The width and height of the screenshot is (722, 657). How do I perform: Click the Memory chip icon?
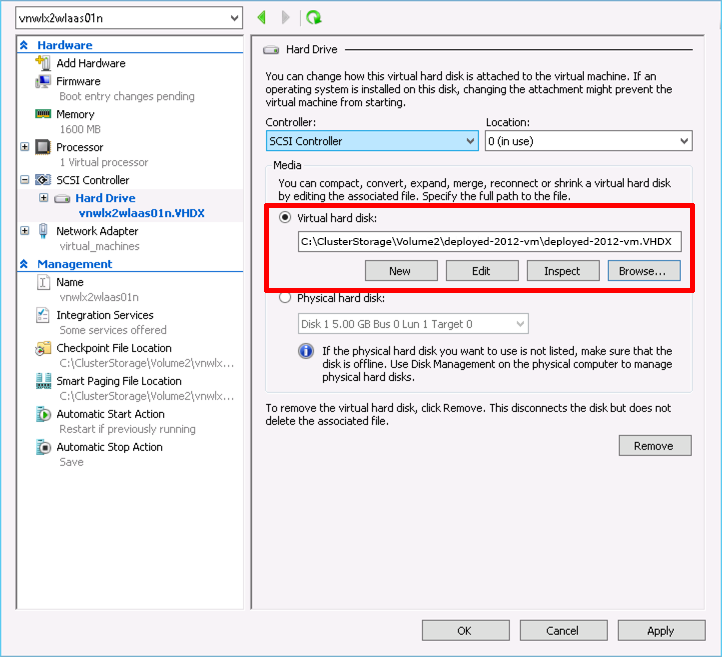[x=43, y=114]
